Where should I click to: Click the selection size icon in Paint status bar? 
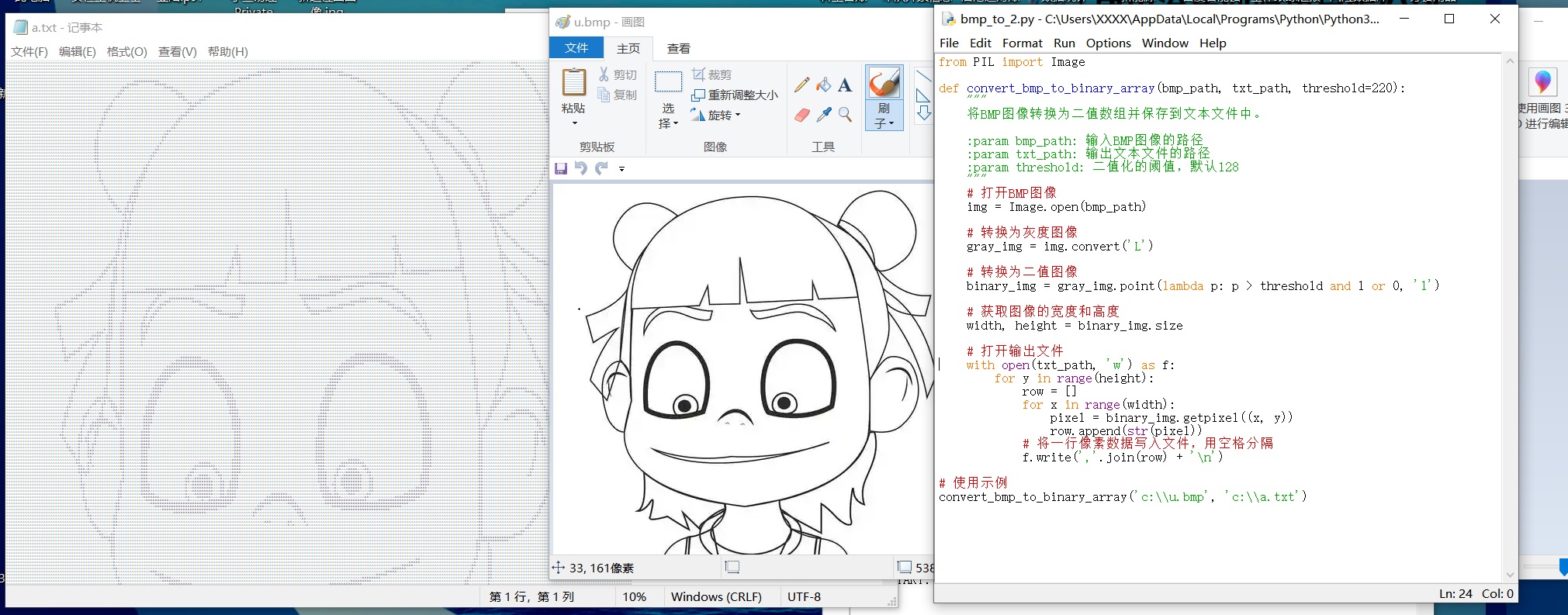[x=732, y=568]
